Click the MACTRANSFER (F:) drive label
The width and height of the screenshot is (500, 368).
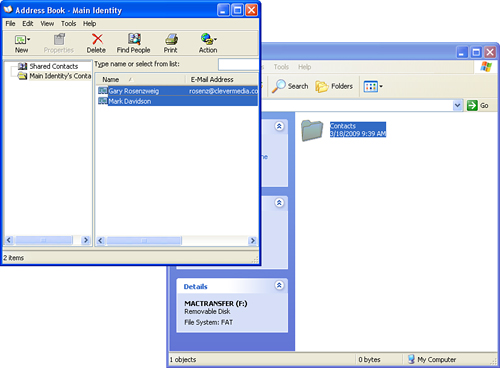[216, 304]
